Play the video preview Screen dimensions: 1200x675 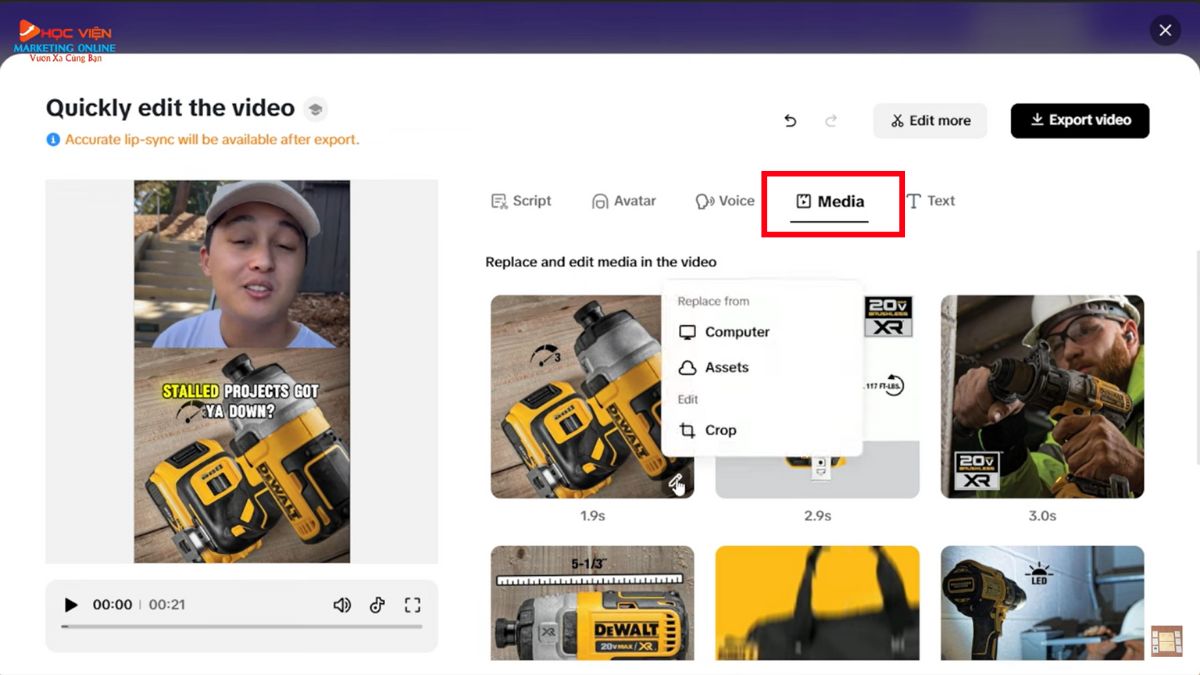click(x=71, y=605)
